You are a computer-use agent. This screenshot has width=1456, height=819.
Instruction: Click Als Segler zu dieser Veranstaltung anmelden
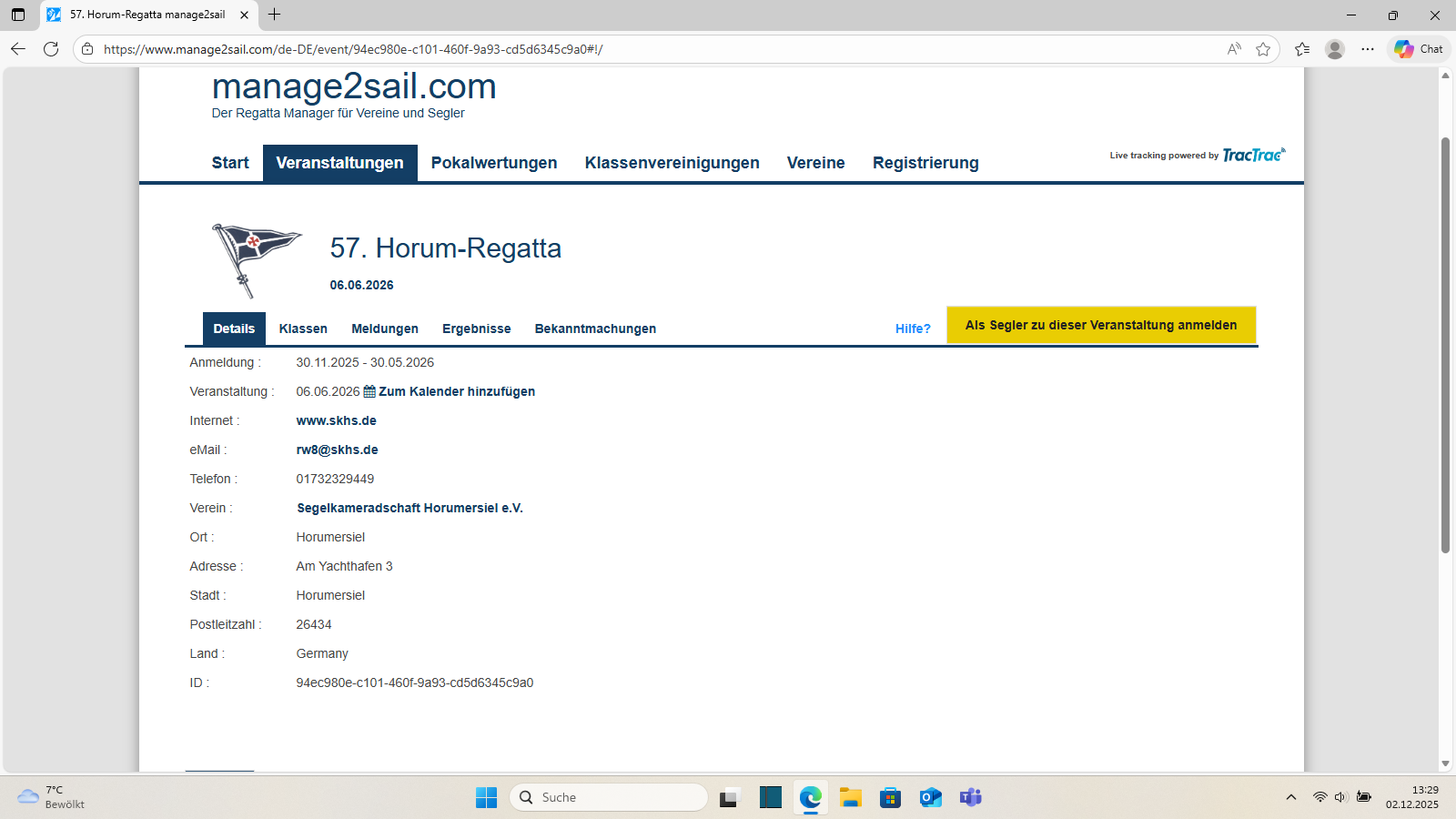(1101, 325)
